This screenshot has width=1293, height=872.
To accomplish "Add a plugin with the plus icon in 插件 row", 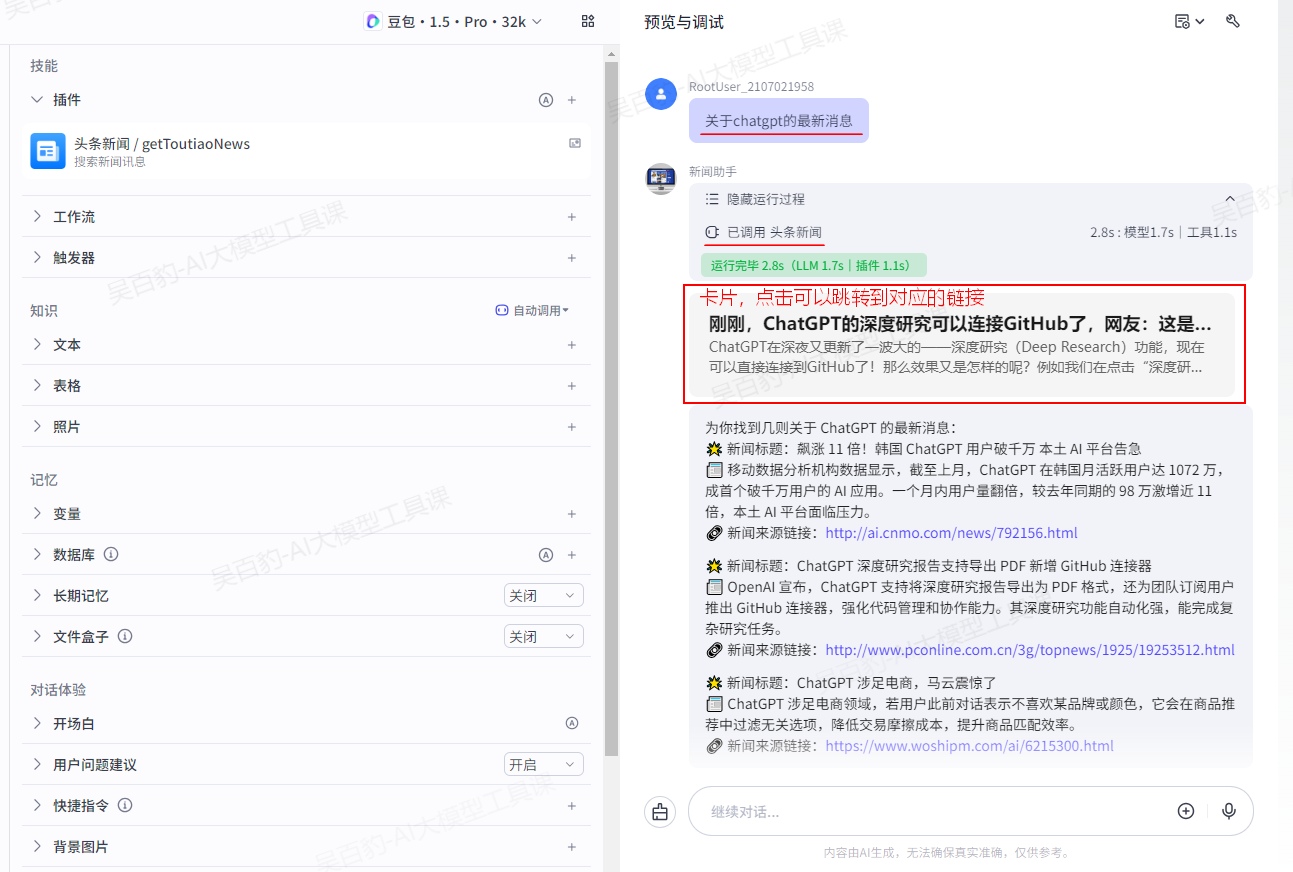I will 572,100.
